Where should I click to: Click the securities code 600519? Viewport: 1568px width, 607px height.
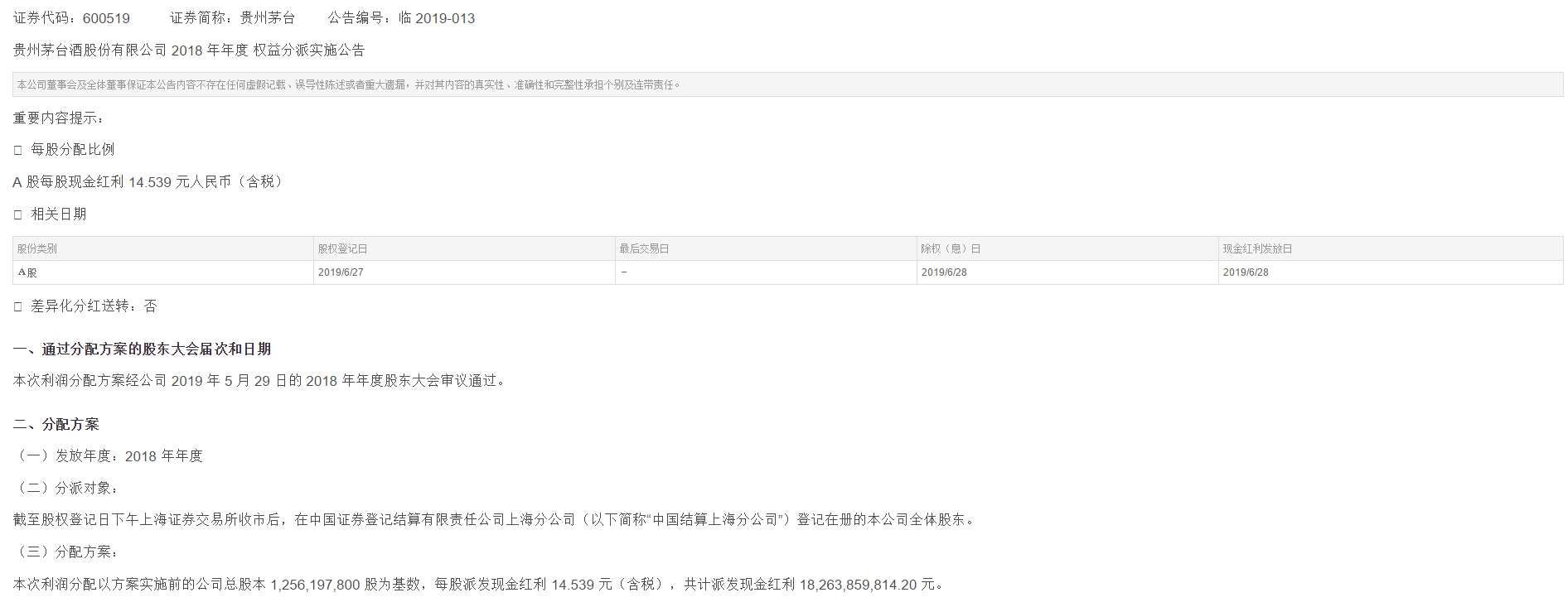[x=105, y=18]
